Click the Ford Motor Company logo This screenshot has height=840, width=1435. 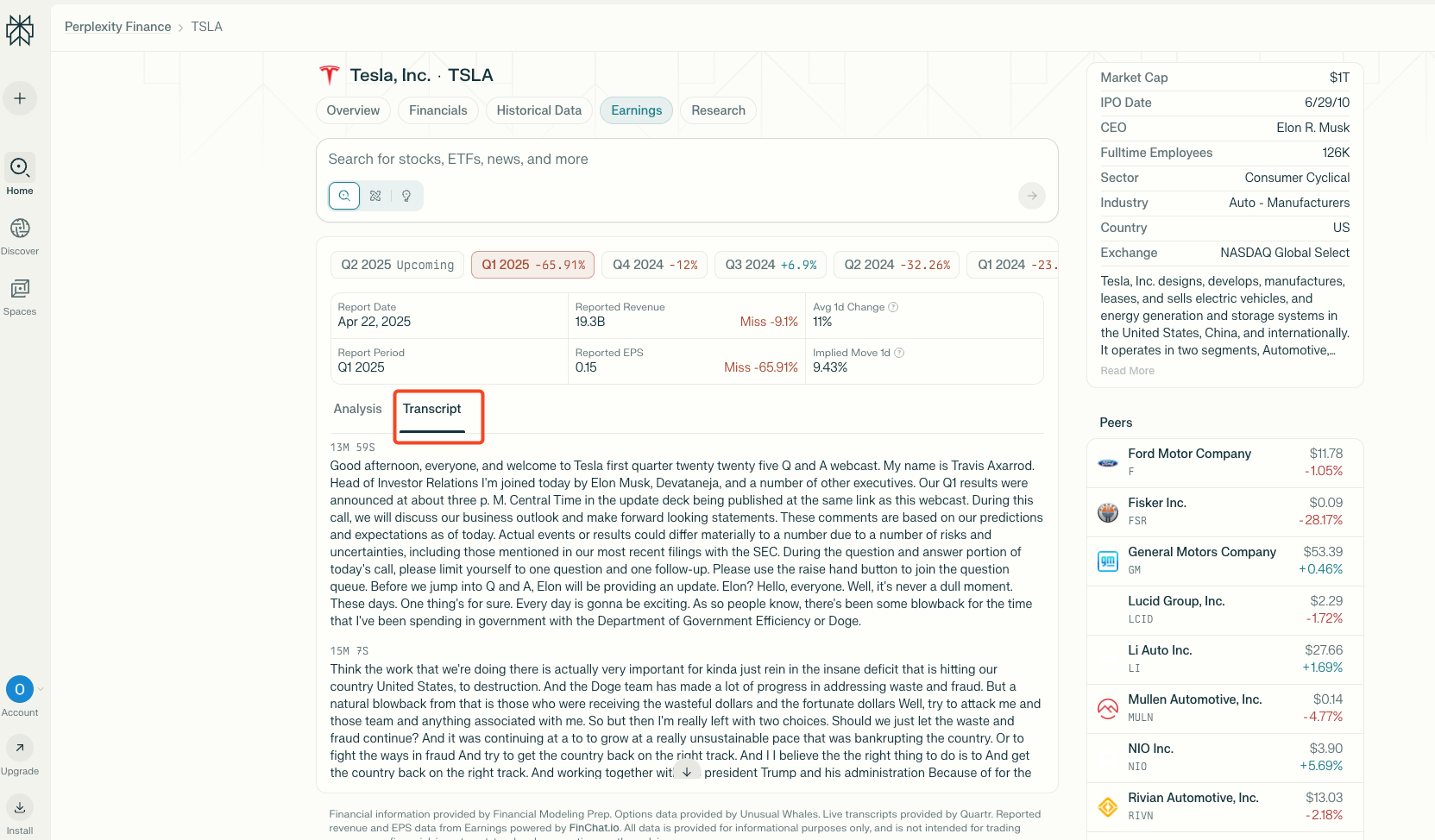[1108, 463]
